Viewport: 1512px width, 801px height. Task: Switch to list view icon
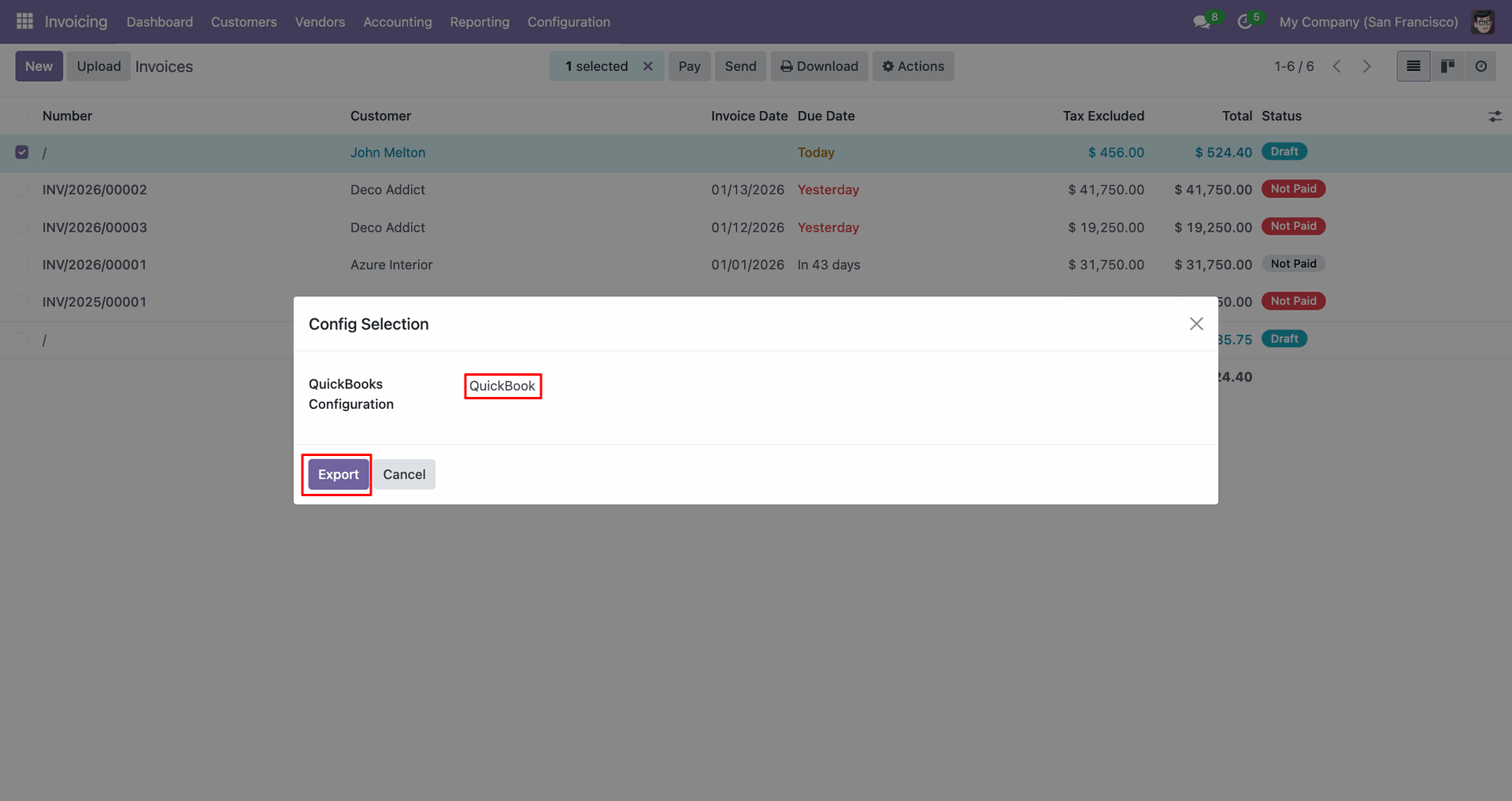click(x=1414, y=66)
